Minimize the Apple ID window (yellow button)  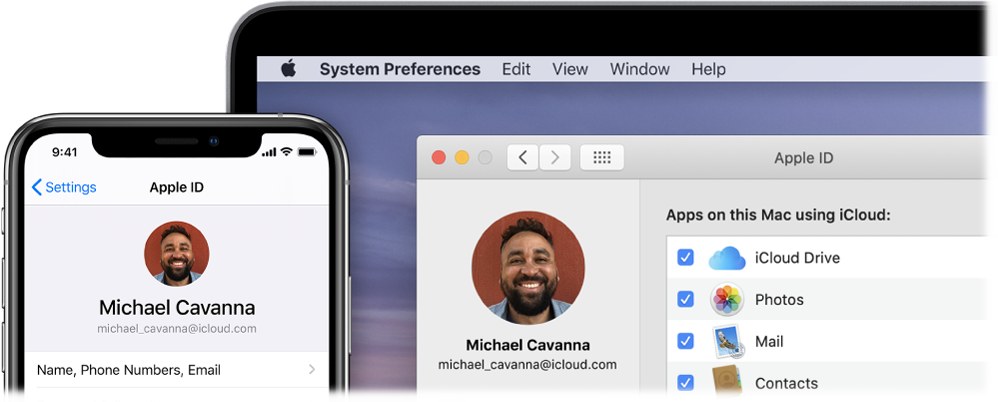[x=461, y=157]
